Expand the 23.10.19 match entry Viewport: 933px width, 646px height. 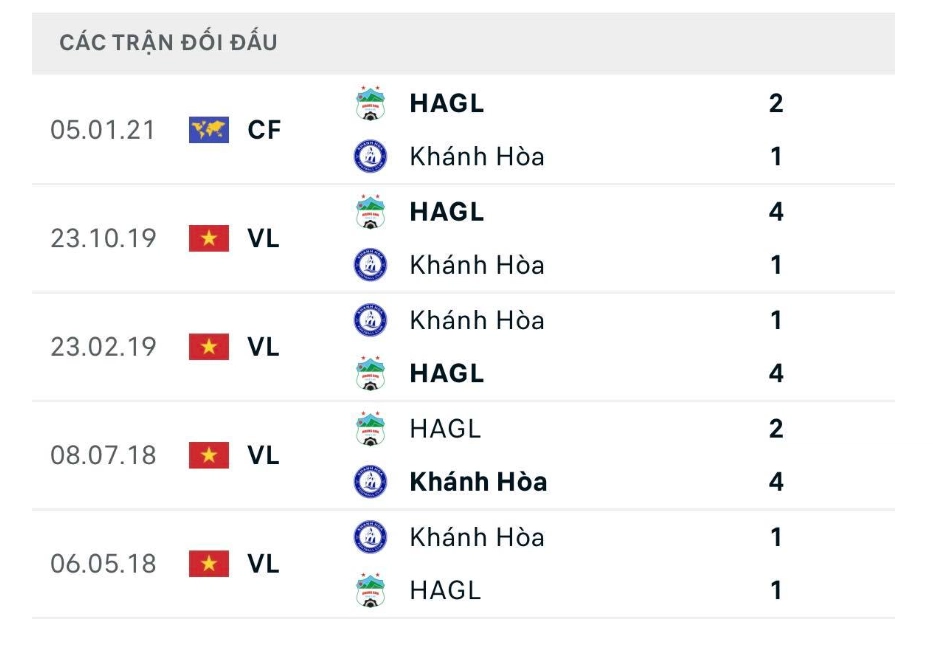point(466,238)
